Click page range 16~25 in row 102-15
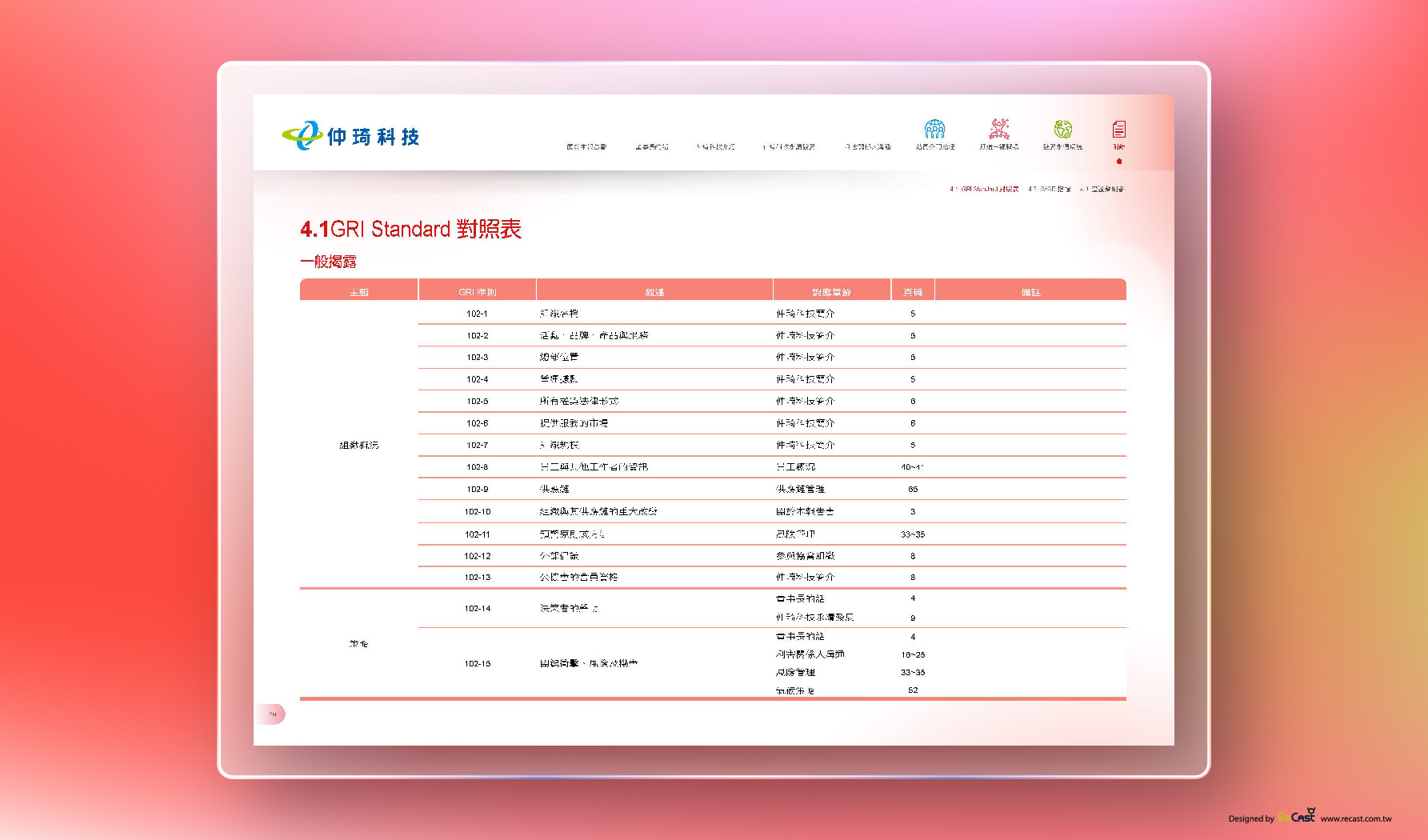The image size is (1428, 840). (x=913, y=654)
